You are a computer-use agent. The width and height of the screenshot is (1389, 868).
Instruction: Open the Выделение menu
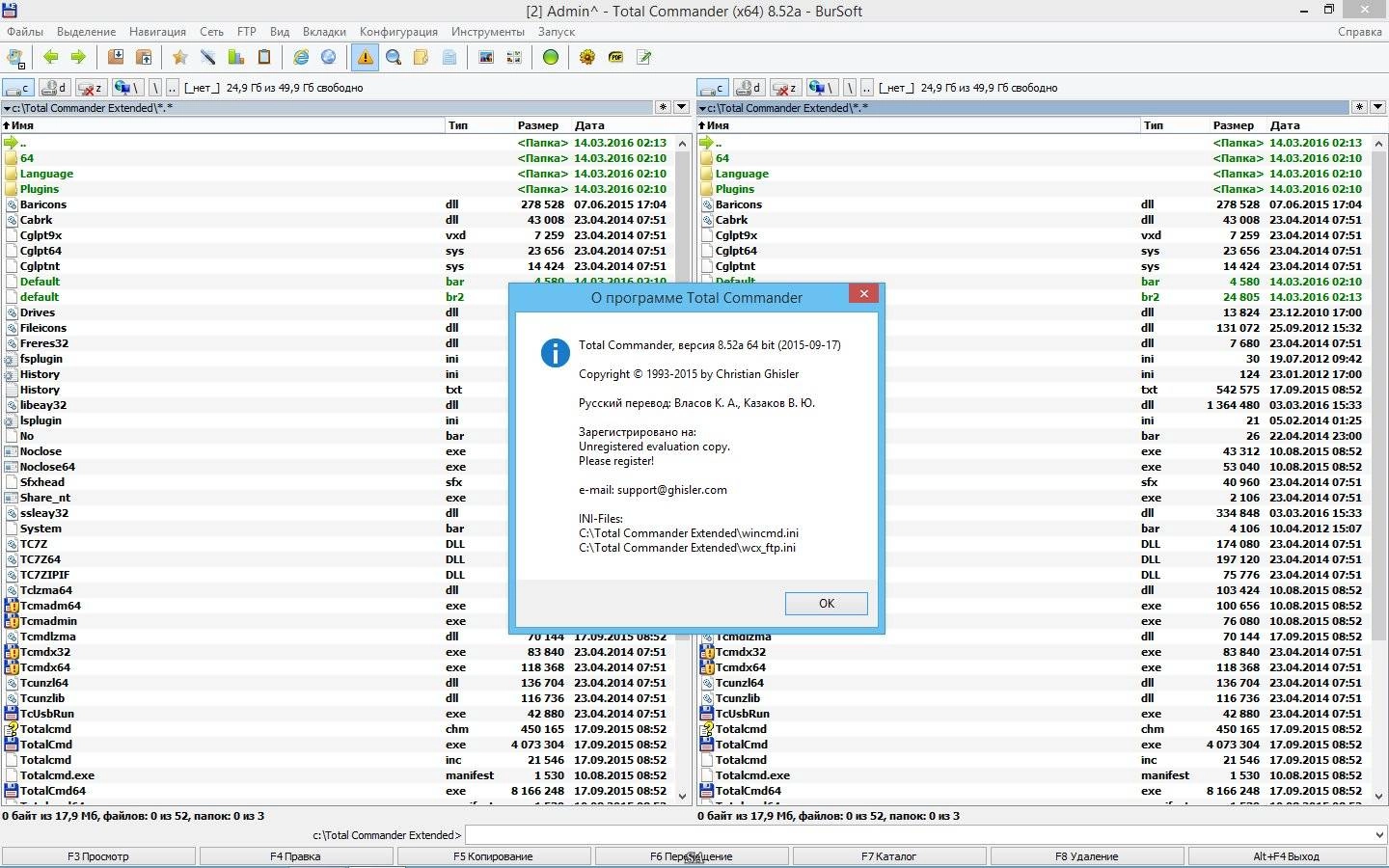coord(86,32)
